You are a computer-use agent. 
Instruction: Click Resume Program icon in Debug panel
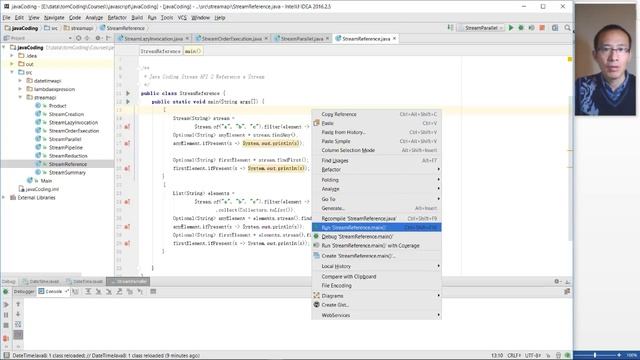coord(6,304)
